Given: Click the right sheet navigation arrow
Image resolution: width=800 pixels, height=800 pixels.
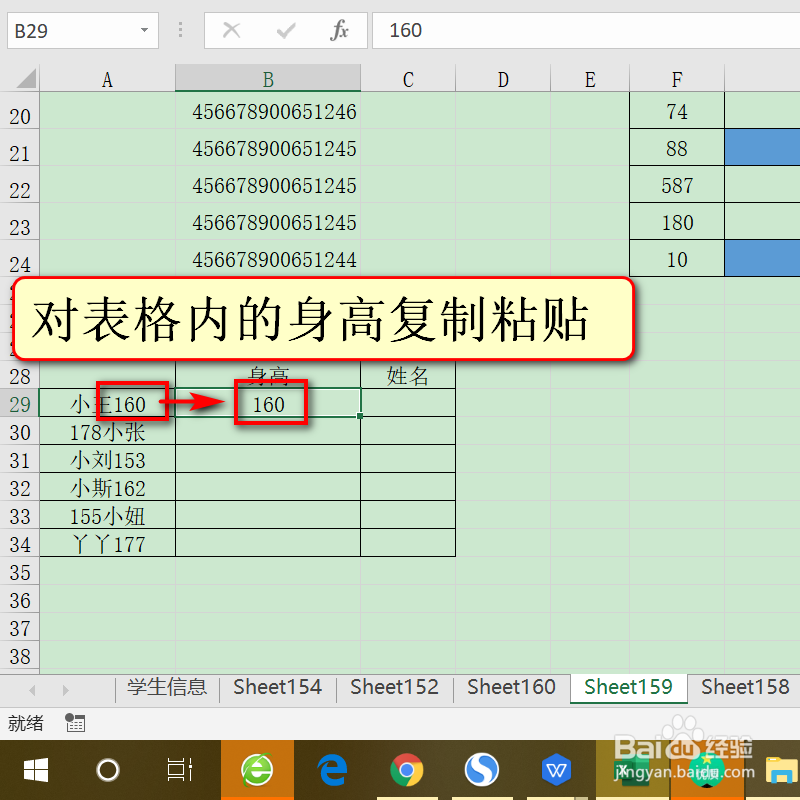Looking at the screenshot, I should [x=66, y=688].
